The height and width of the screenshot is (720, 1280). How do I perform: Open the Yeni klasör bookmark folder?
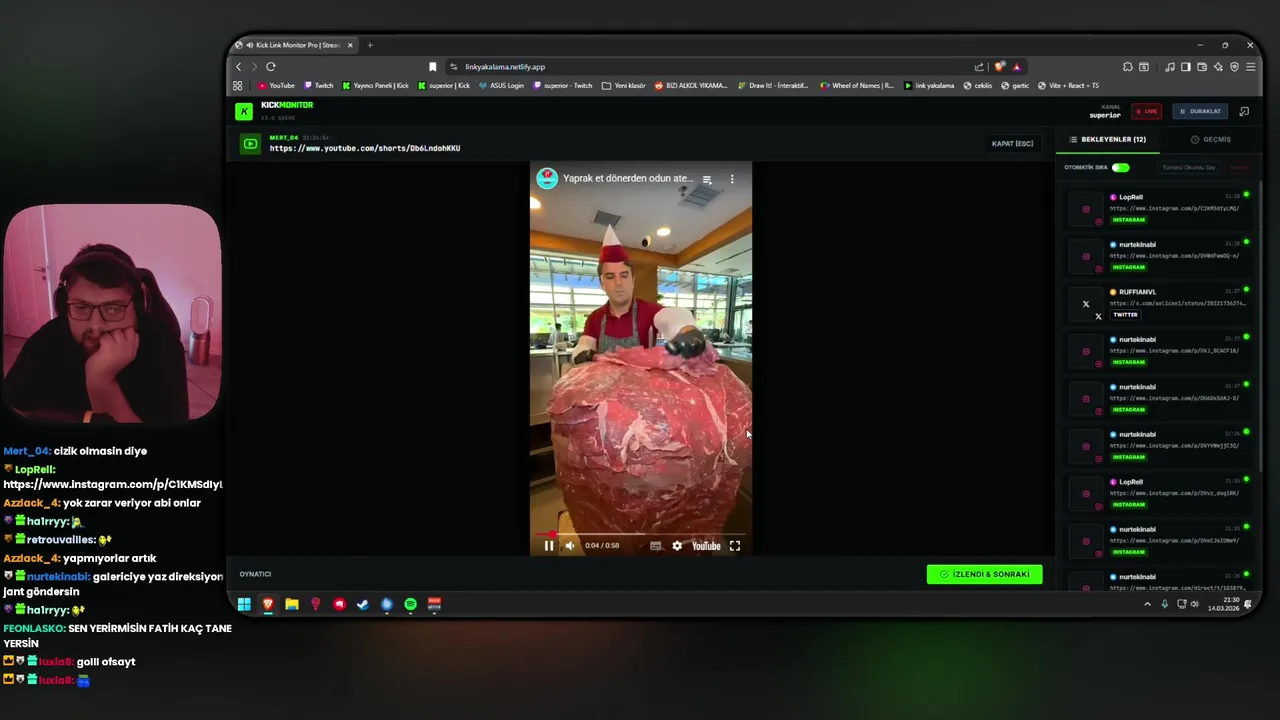pos(624,86)
